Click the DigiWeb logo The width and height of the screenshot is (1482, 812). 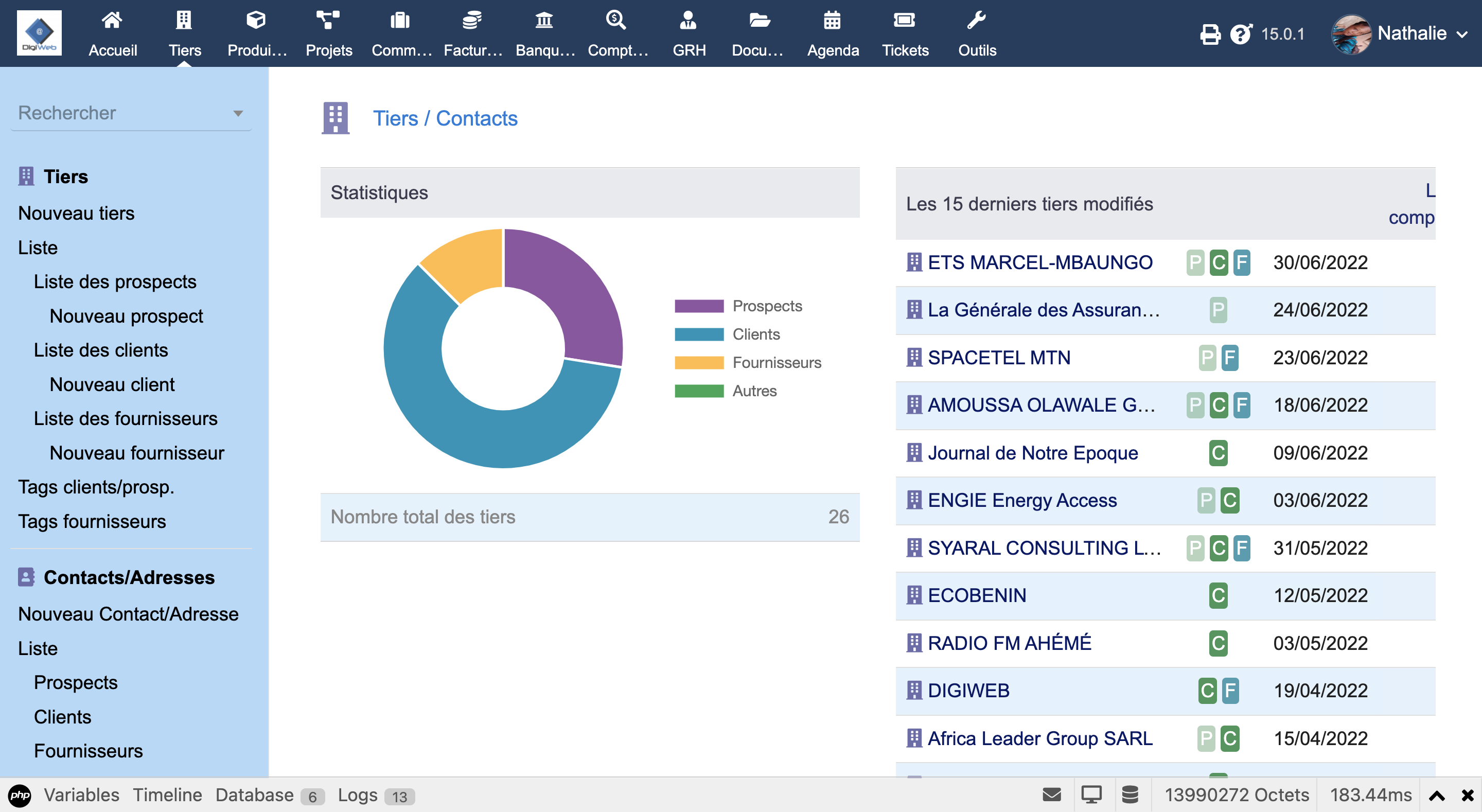[39, 33]
